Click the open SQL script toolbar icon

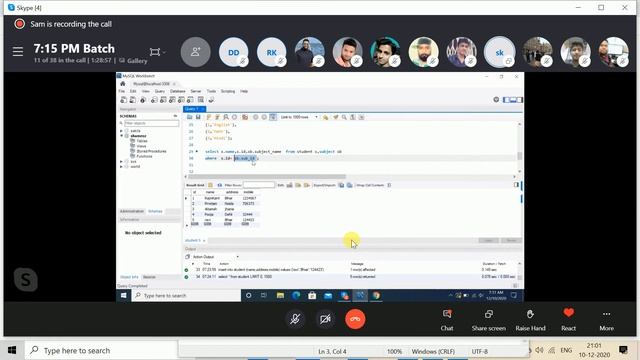(133, 100)
